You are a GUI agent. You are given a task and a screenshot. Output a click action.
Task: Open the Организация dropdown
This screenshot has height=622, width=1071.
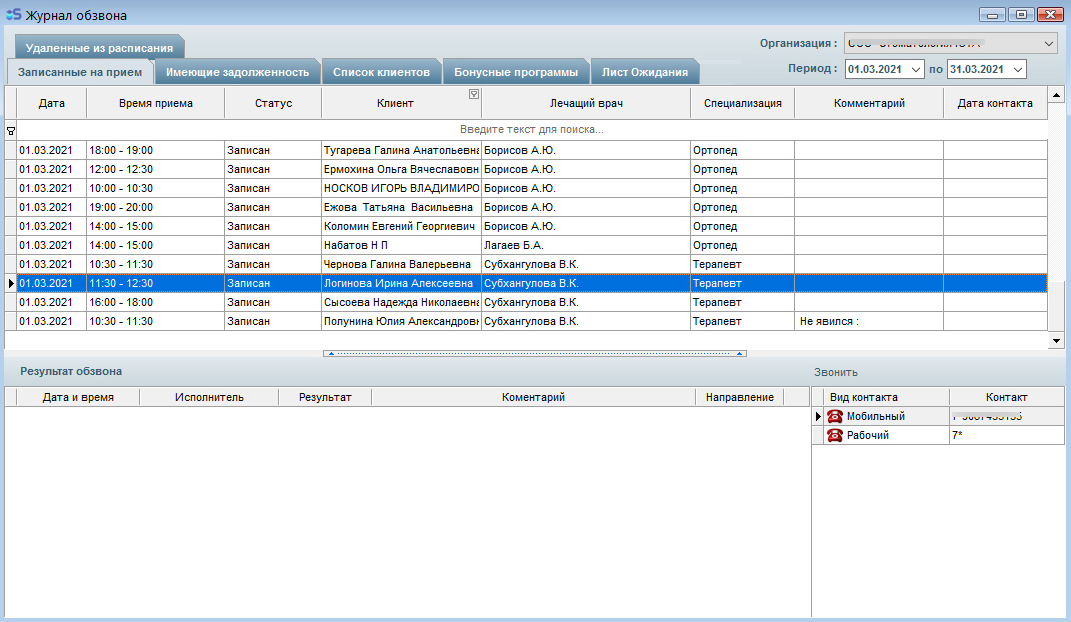[1048, 43]
